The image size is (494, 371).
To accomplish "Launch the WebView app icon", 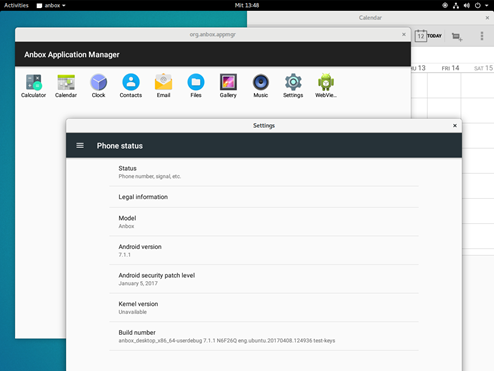I will (326, 86).
